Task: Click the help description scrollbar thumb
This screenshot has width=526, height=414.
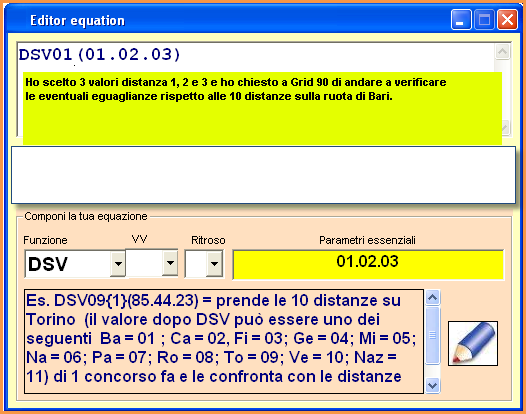Action: pos(432,335)
